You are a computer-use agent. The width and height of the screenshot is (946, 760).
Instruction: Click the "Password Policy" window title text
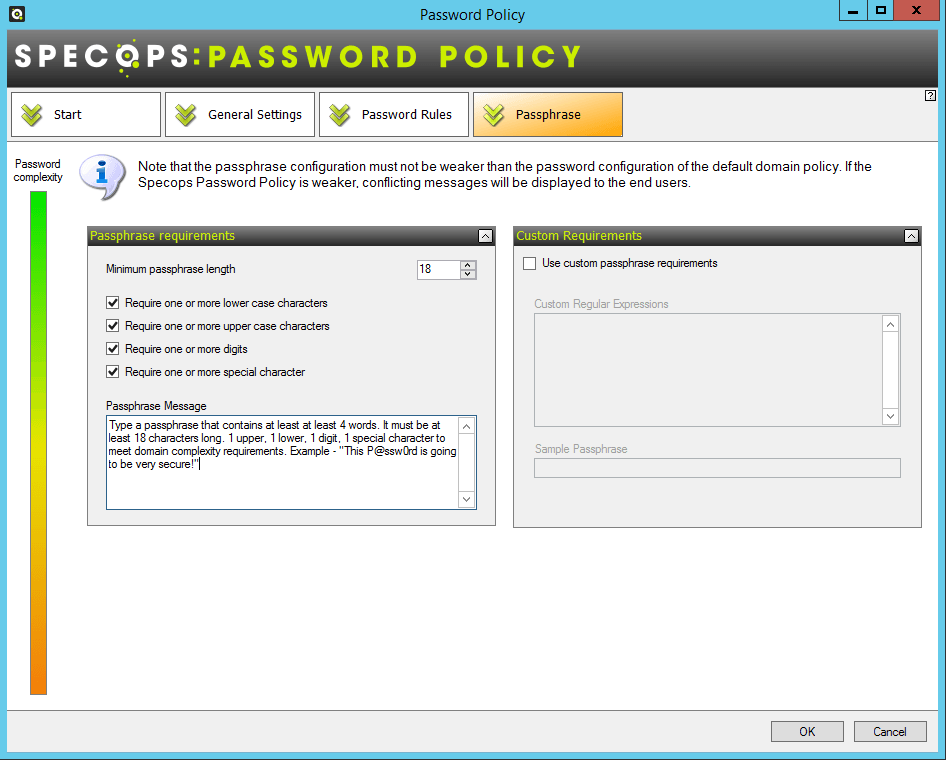tap(472, 14)
